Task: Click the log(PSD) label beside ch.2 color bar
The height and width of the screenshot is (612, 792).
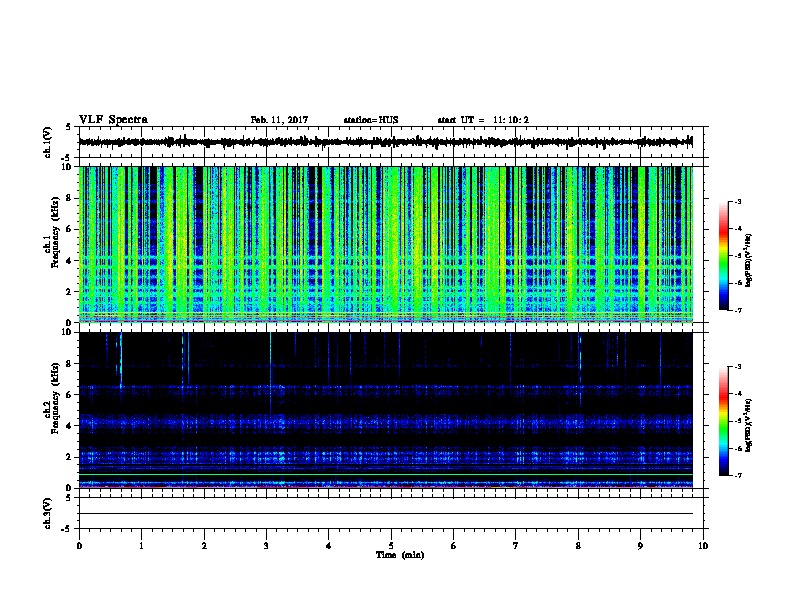Action: (748, 425)
